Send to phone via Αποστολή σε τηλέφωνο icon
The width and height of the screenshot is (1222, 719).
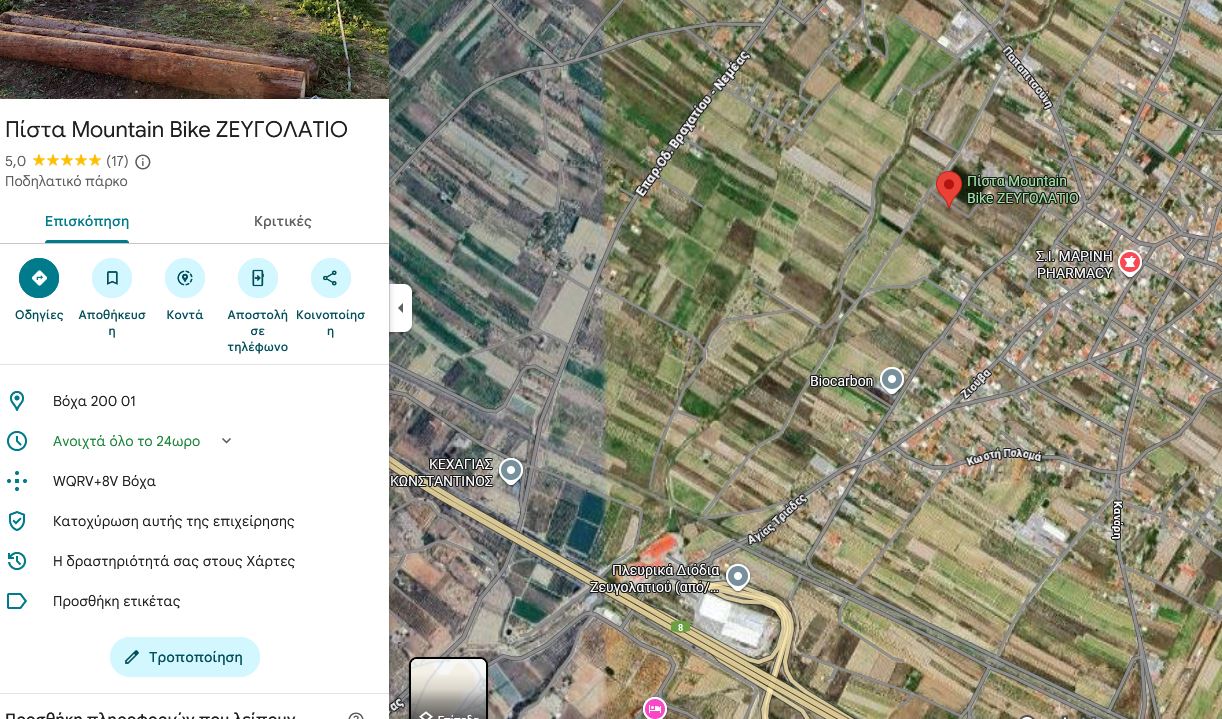(x=258, y=278)
